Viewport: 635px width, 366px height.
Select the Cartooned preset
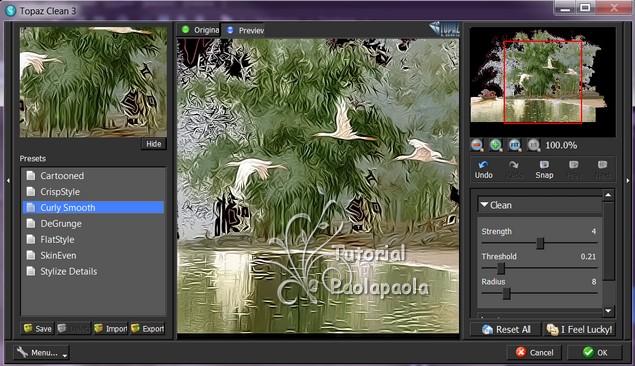coord(94,176)
